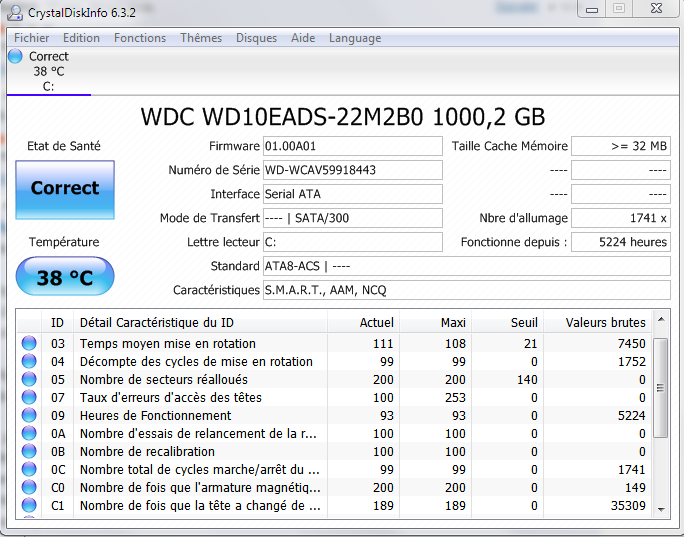684x537 pixels.
Task: Click raw value 35309 in C1 row
Action: [x=628, y=506]
